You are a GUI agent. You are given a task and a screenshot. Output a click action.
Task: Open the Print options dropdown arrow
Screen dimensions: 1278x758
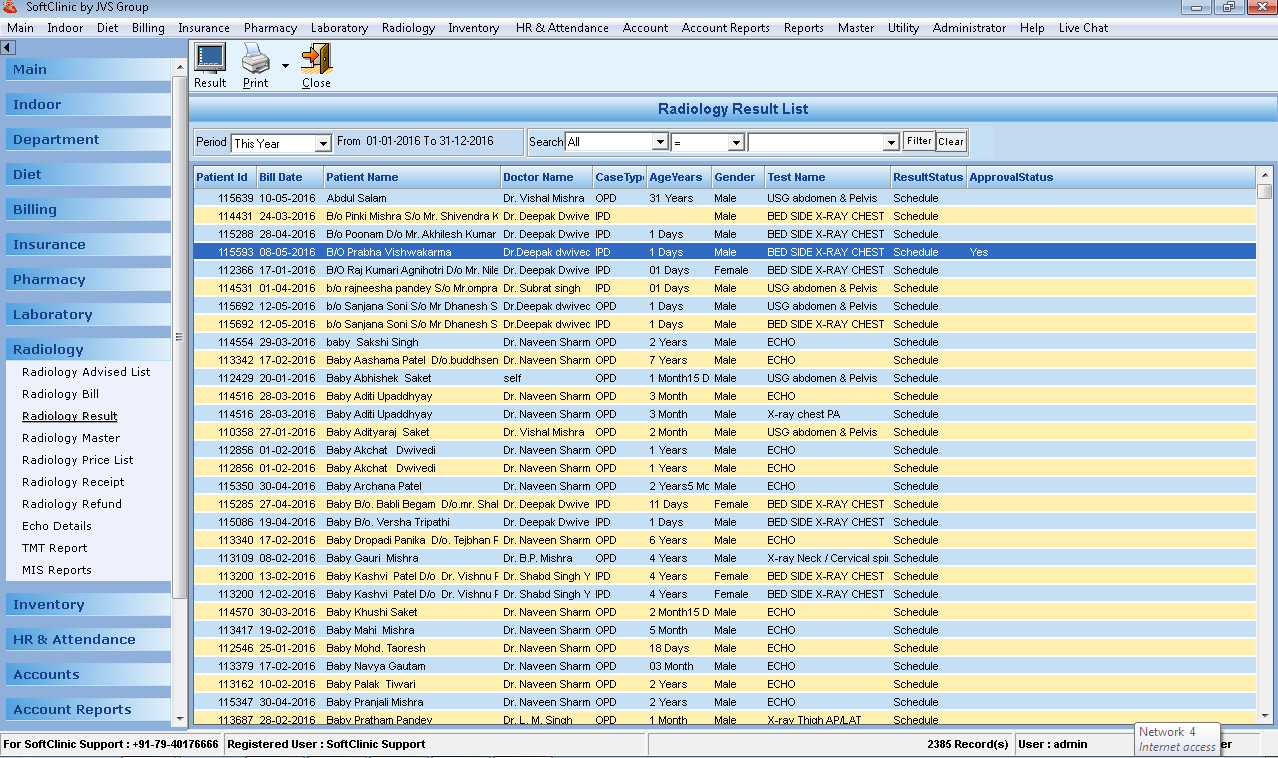285,66
